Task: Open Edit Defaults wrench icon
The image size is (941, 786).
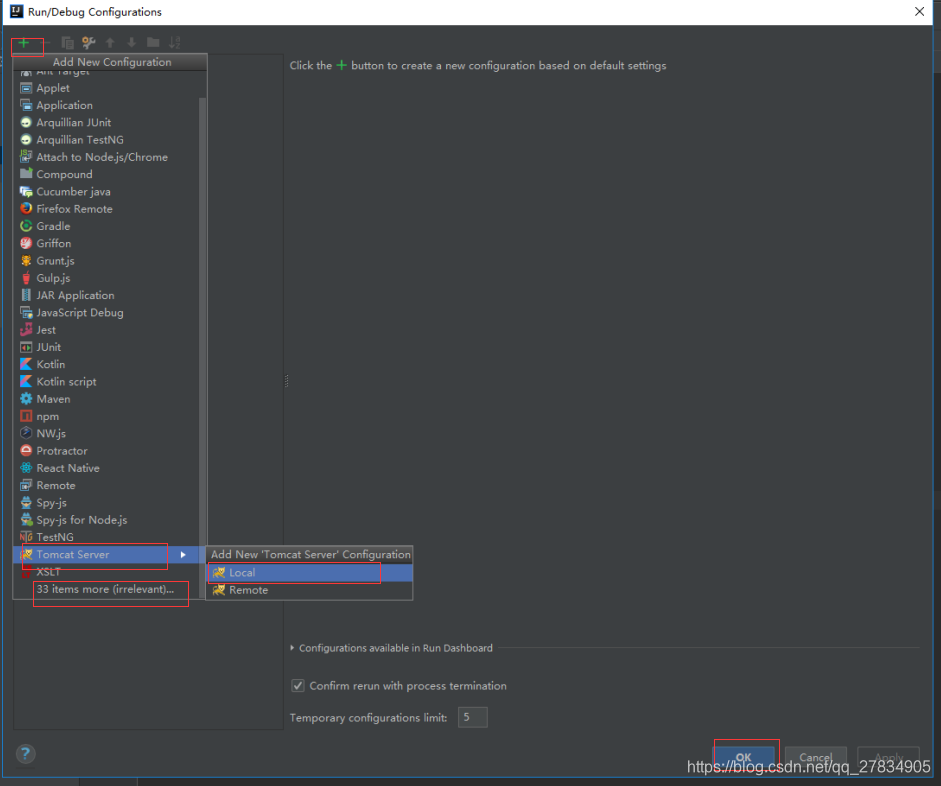Action: 89,43
